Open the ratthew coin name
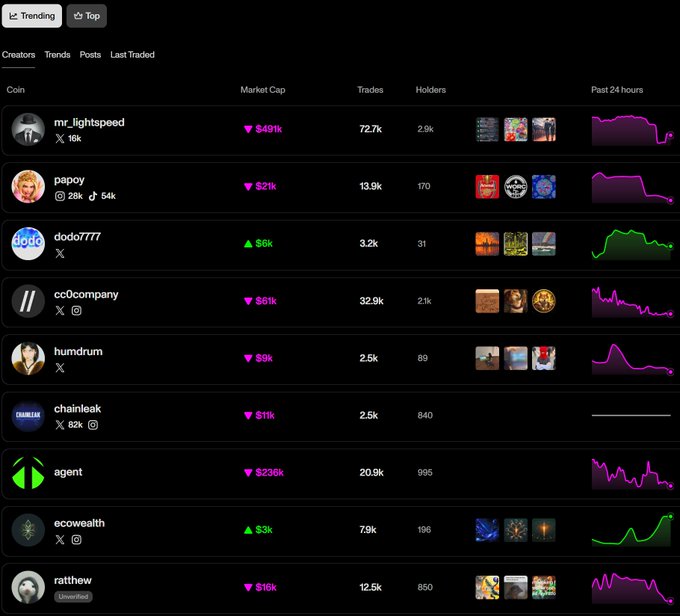Screen dimensions: 680x616 click(73, 580)
